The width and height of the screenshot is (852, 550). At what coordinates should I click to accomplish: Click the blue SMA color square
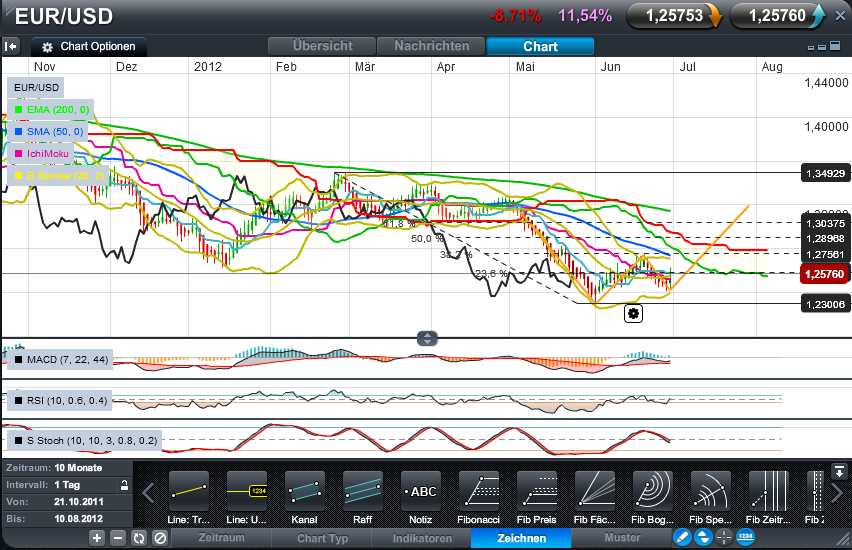(18, 132)
